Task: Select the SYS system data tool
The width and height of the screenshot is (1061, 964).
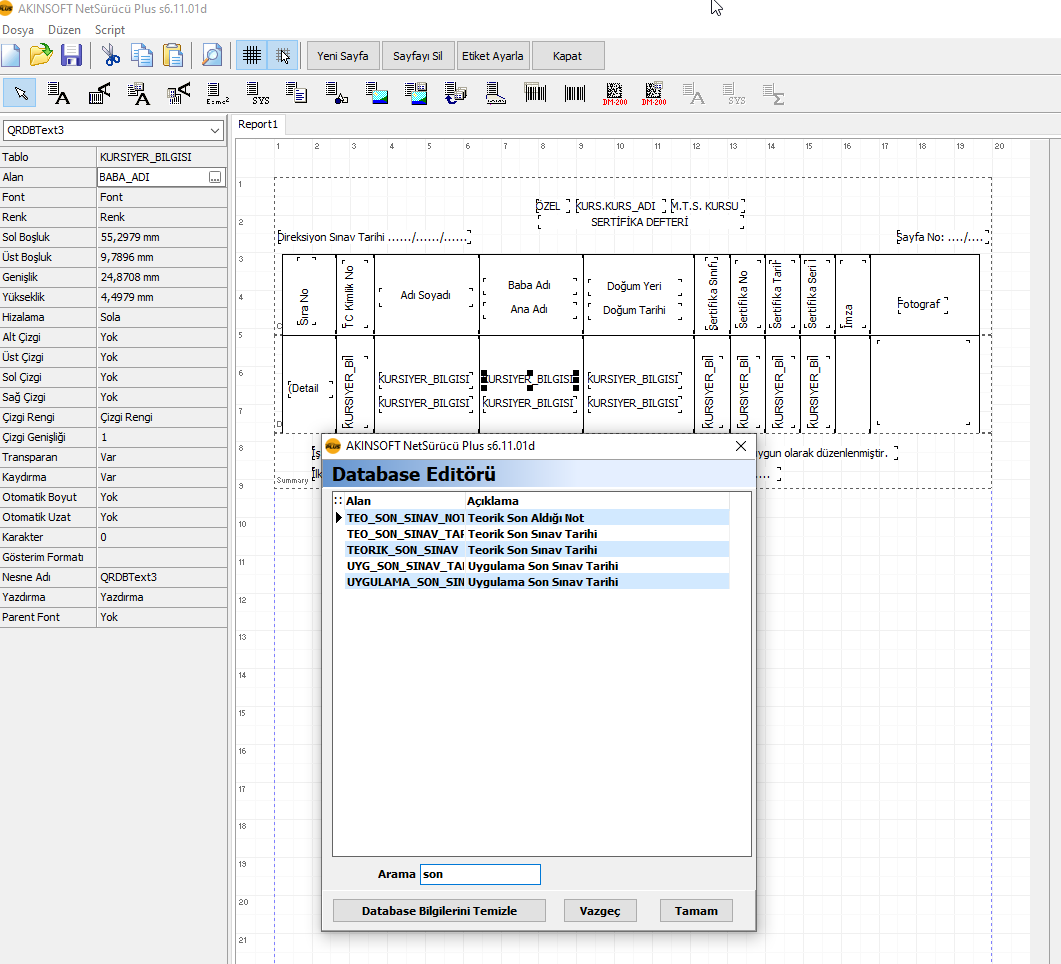Action: tap(258, 95)
